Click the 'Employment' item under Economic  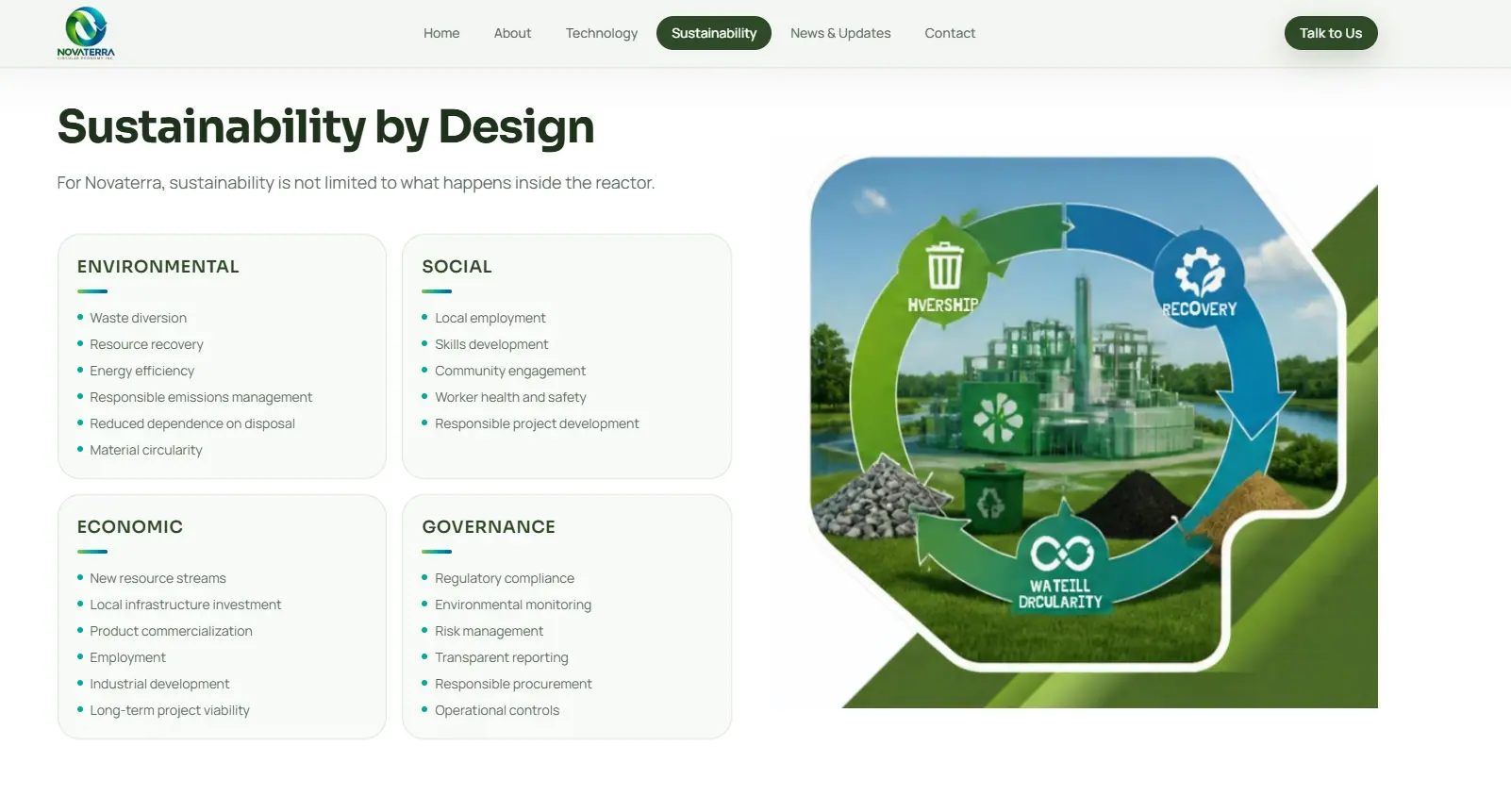coord(127,657)
